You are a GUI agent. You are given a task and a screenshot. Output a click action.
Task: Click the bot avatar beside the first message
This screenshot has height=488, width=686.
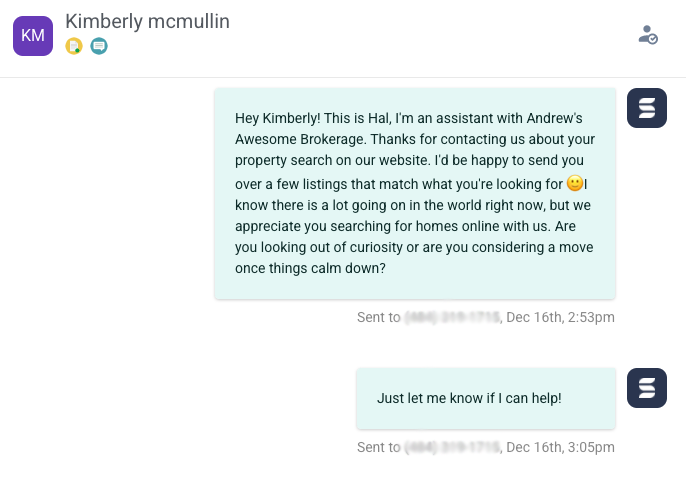pyautogui.click(x=647, y=108)
